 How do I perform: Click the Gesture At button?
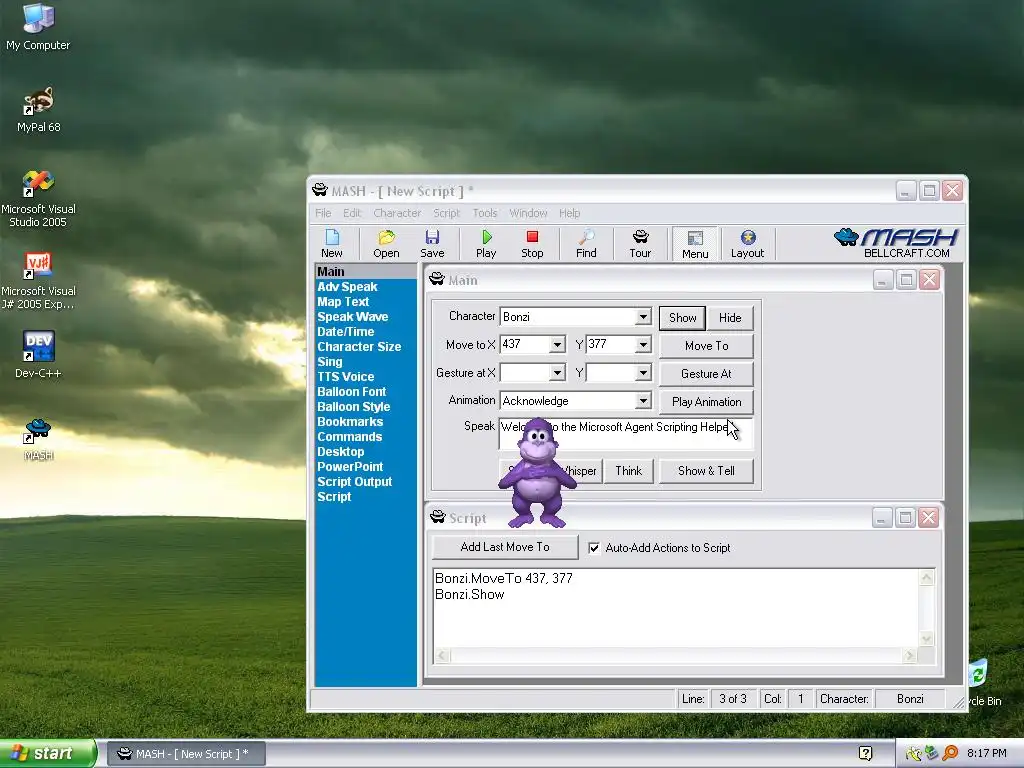pos(707,374)
